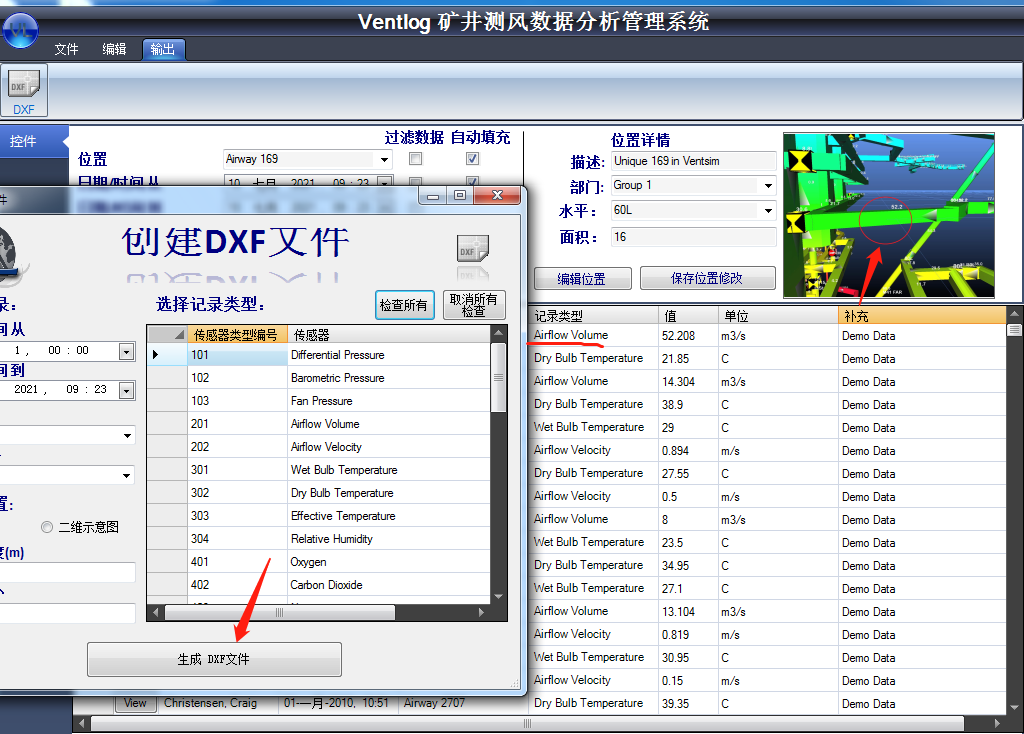Click the 生成 DXF文件 button

214,659
